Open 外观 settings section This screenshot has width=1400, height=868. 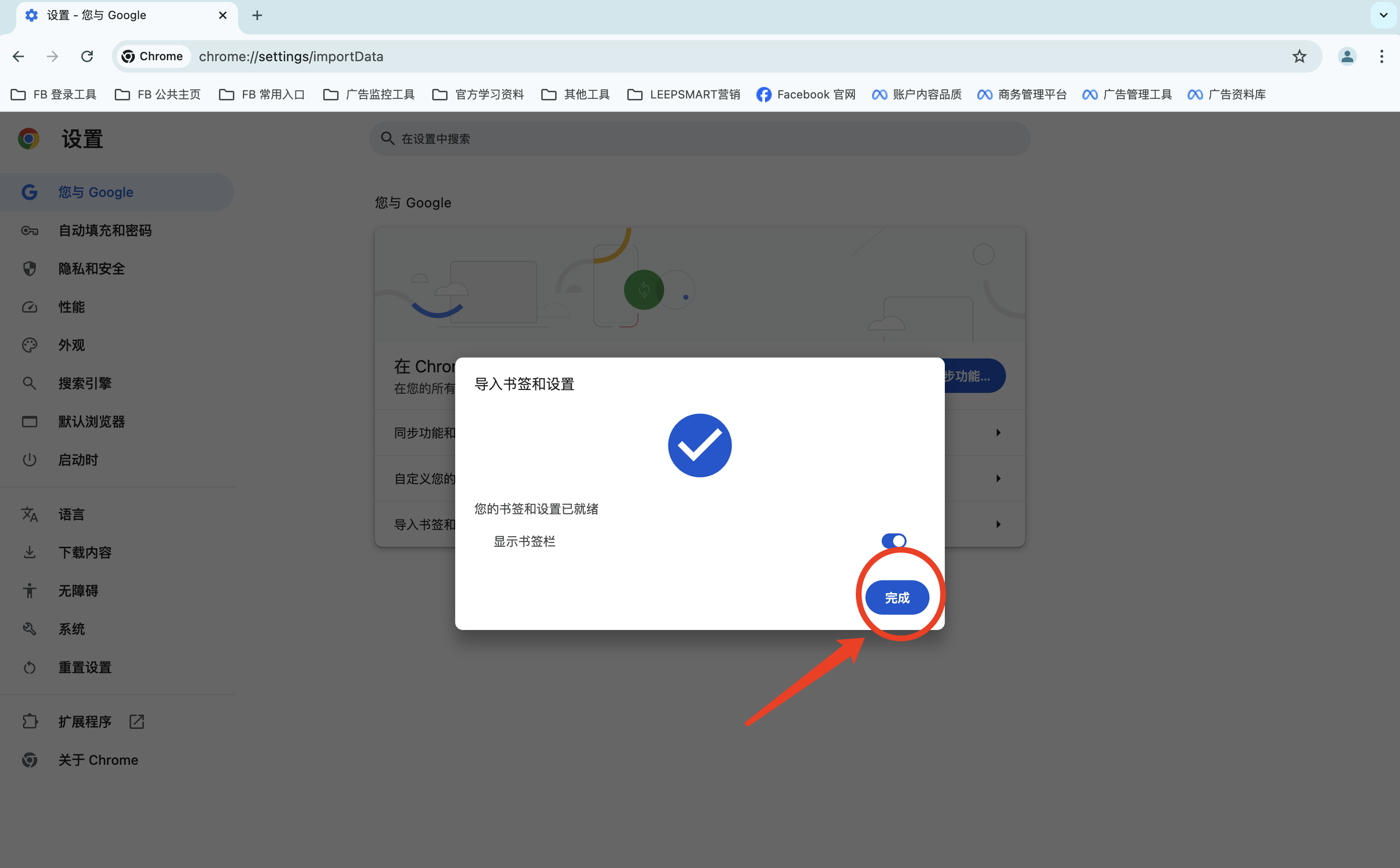pos(117,345)
